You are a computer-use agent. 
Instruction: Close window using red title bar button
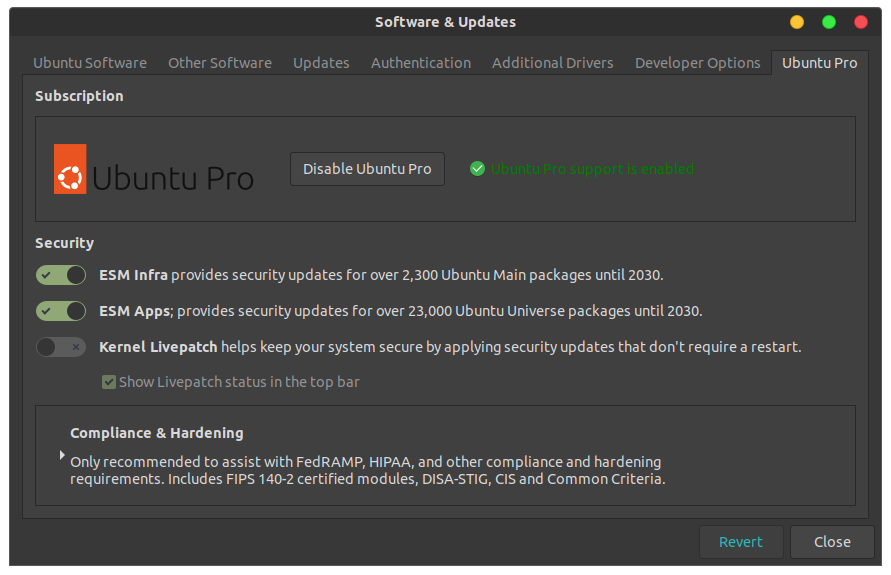click(861, 22)
